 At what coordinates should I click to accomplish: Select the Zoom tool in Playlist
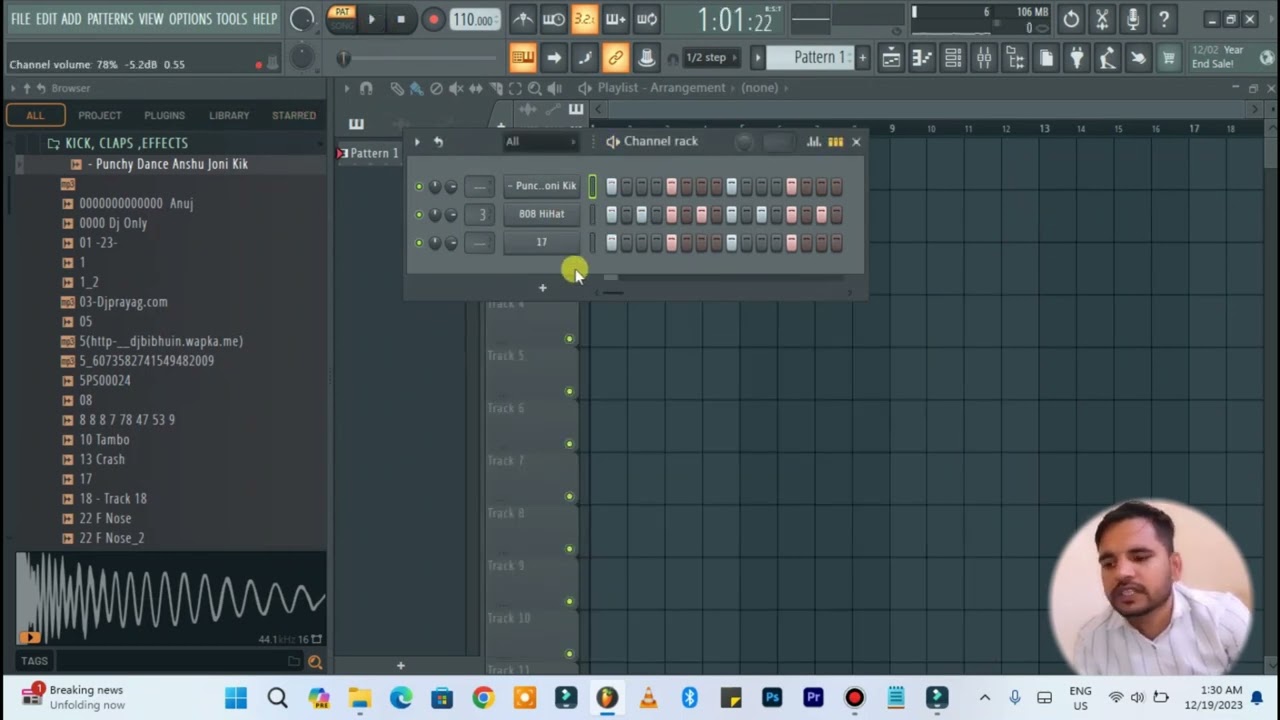tap(534, 89)
